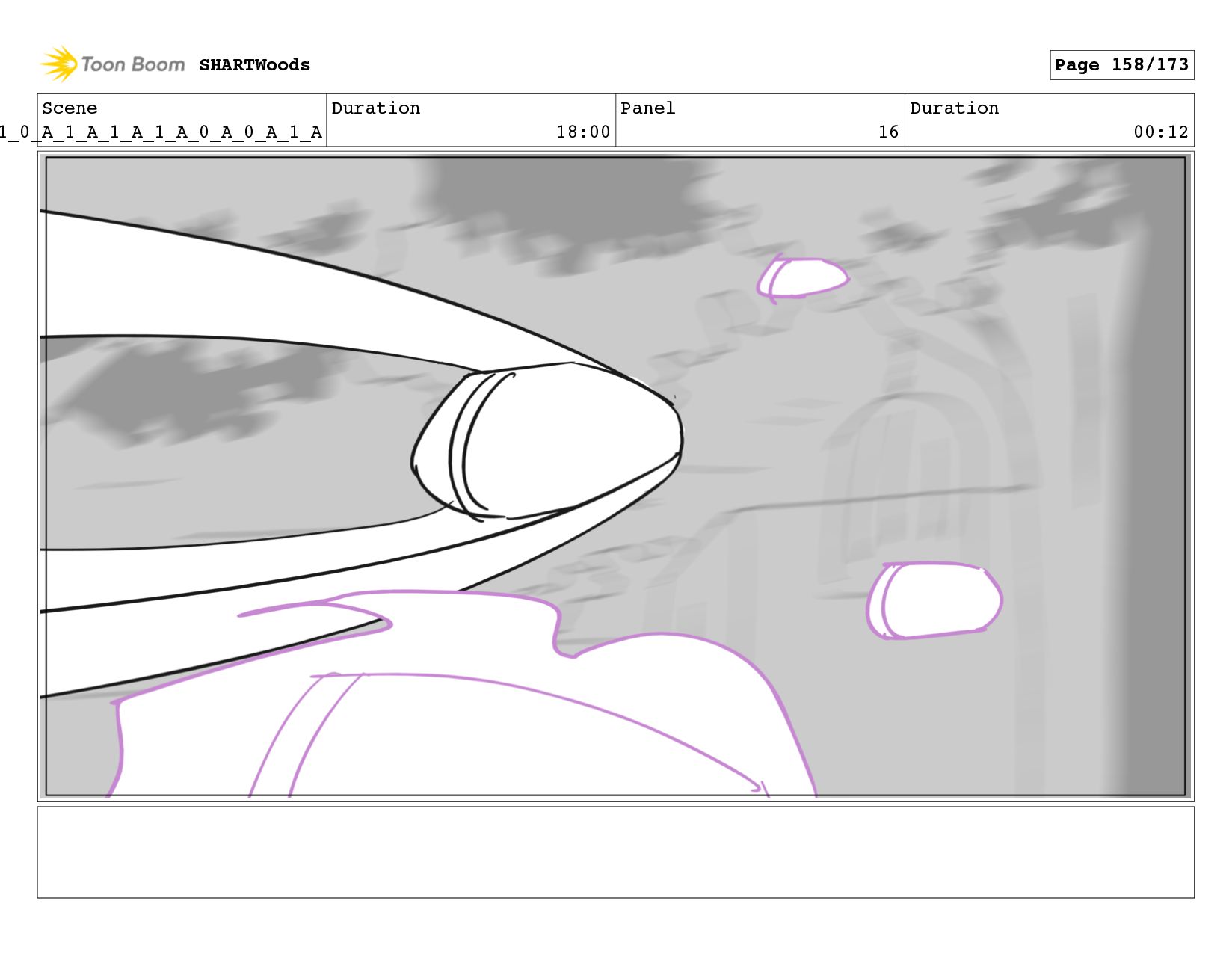The image size is (1232, 954).
Task: Click the storyboard panel drawing
Action: coord(615,476)
